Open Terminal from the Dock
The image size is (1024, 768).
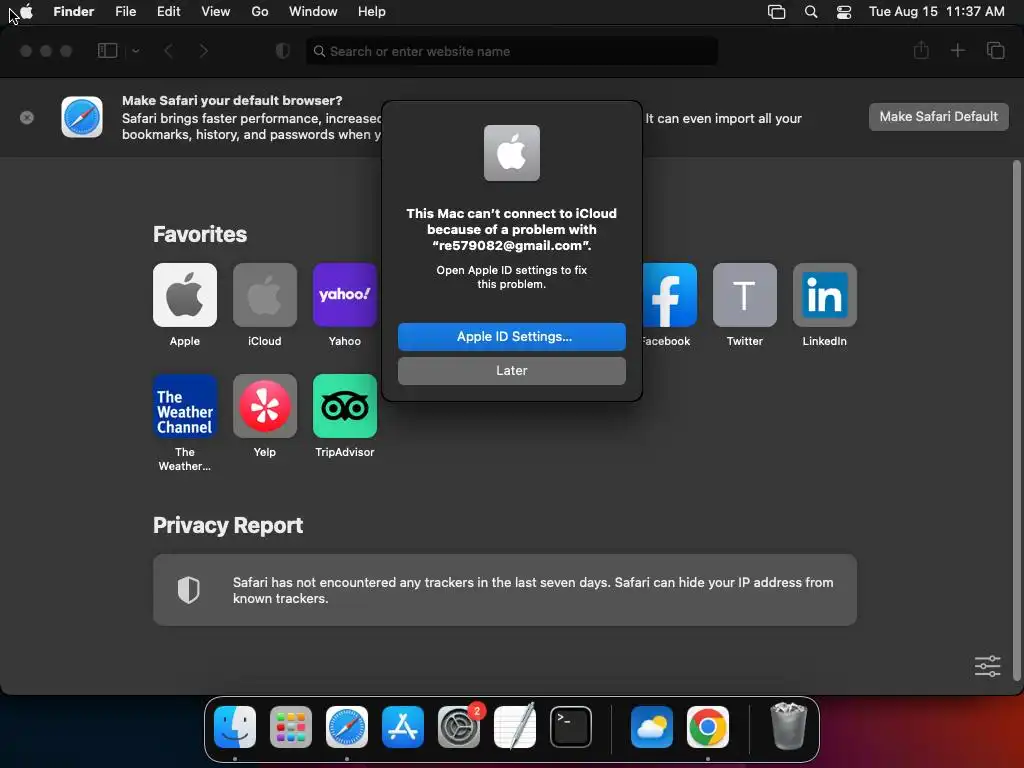click(x=571, y=727)
